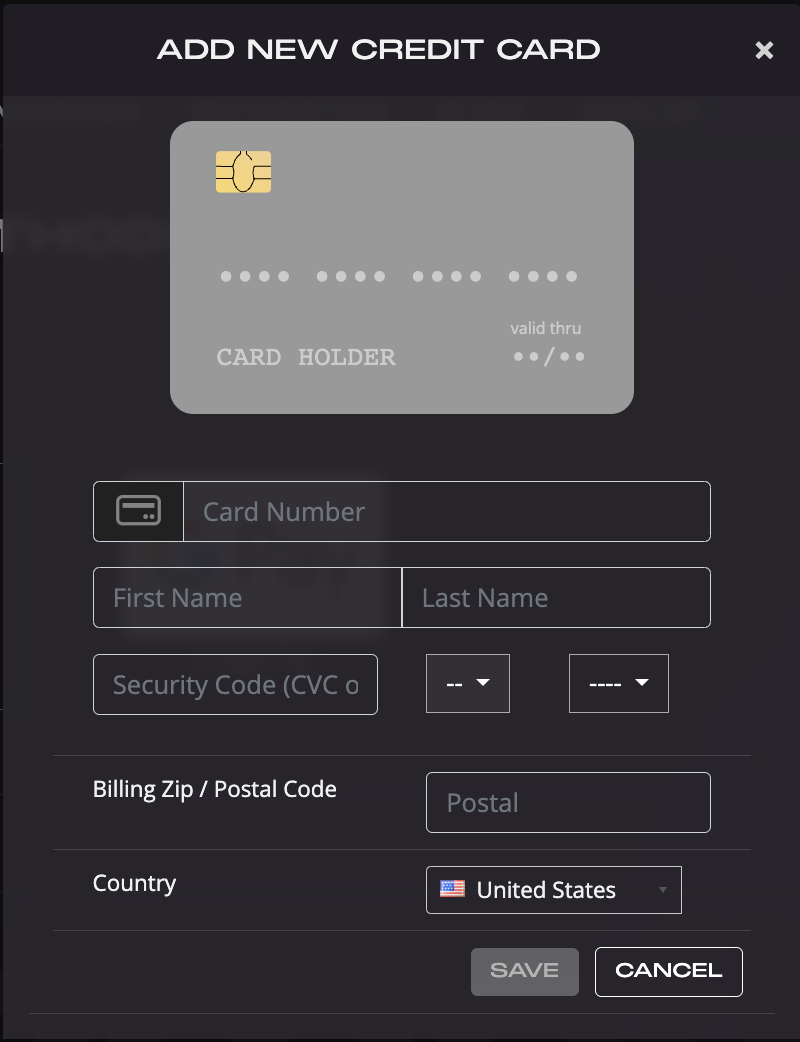Open the expiration month dropdown
This screenshot has width=800, height=1042.
tap(468, 683)
